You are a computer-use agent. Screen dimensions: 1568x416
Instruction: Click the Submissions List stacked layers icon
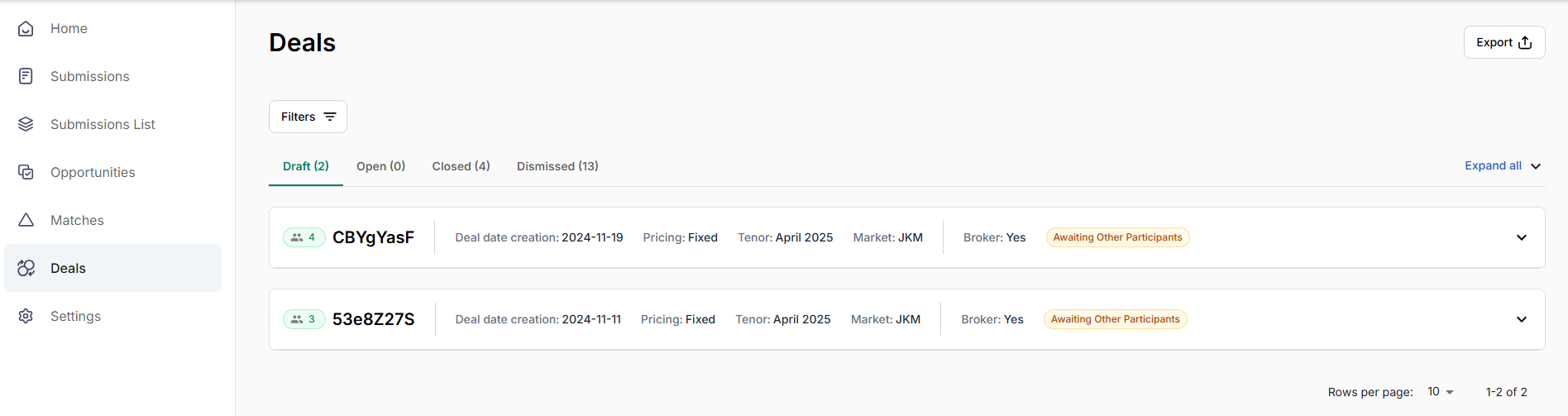click(26, 124)
